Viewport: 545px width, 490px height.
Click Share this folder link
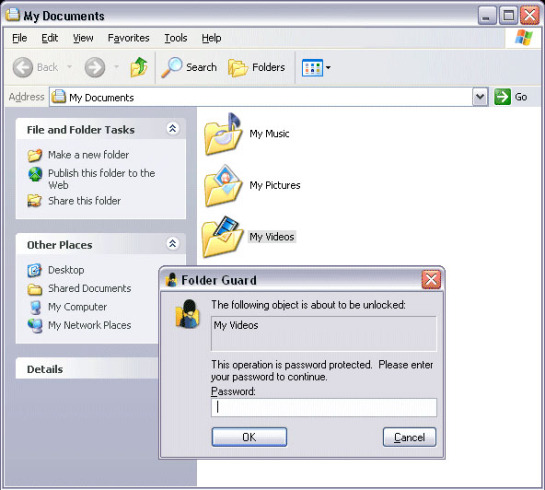(84, 201)
